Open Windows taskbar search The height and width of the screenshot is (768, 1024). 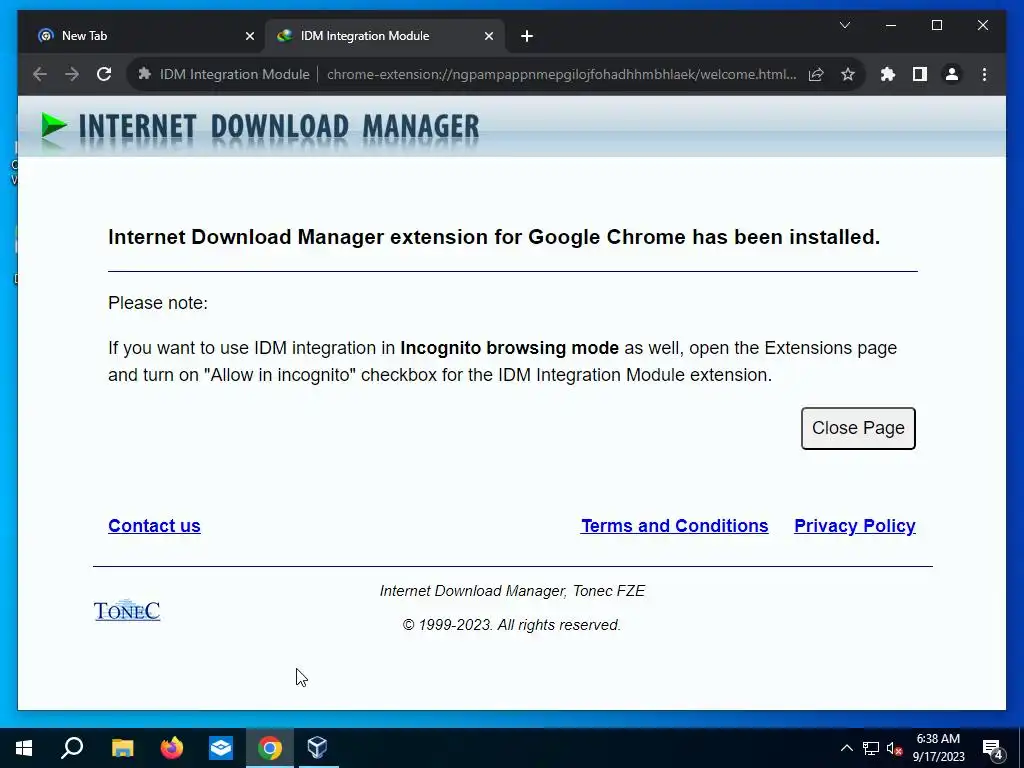coord(72,748)
